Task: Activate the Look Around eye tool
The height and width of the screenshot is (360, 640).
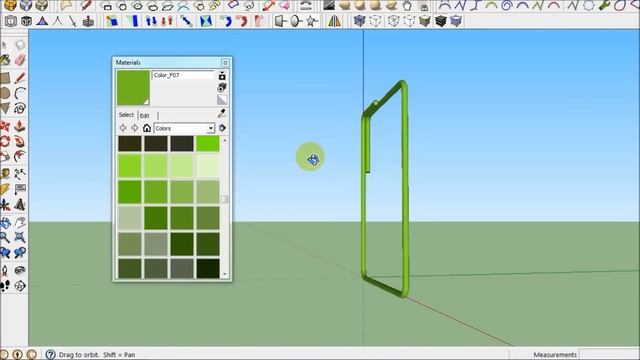Action: click(20, 270)
